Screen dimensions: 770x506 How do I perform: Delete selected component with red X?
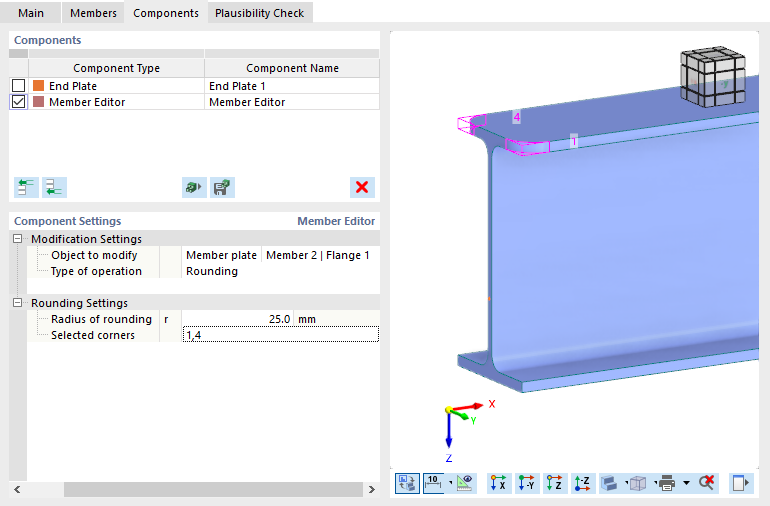(x=362, y=188)
